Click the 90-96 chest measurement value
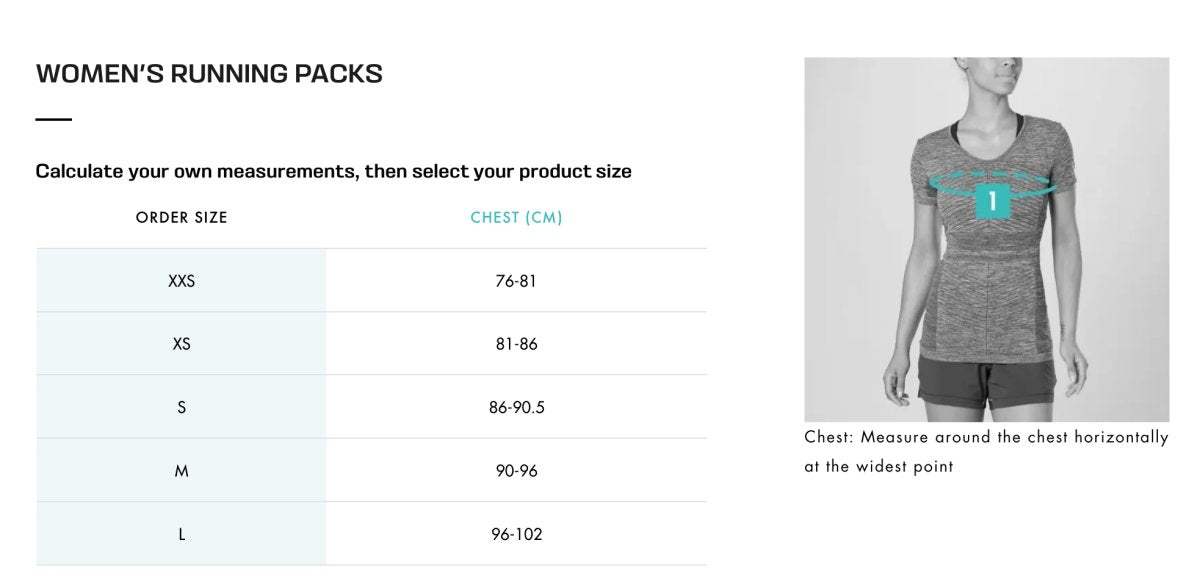Viewport: 1200px width, 576px height. click(516, 471)
